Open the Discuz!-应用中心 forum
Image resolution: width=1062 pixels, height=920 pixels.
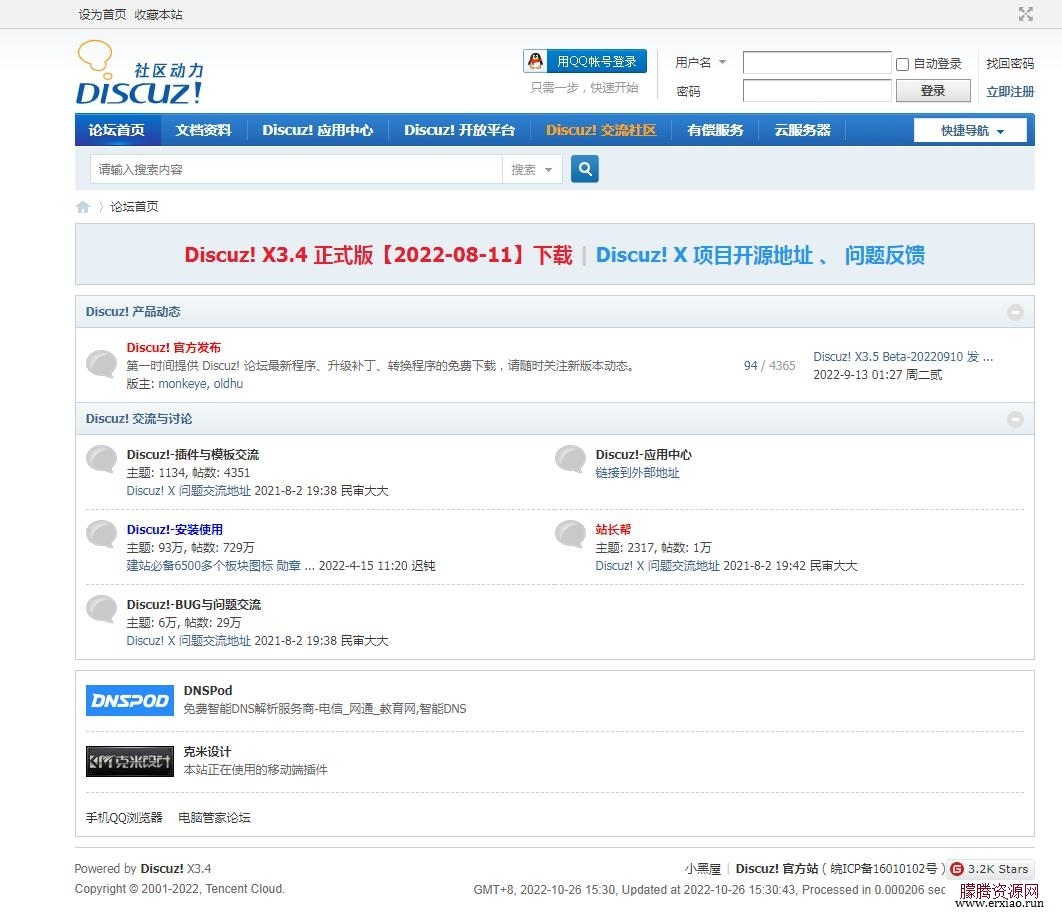coord(643,455)
